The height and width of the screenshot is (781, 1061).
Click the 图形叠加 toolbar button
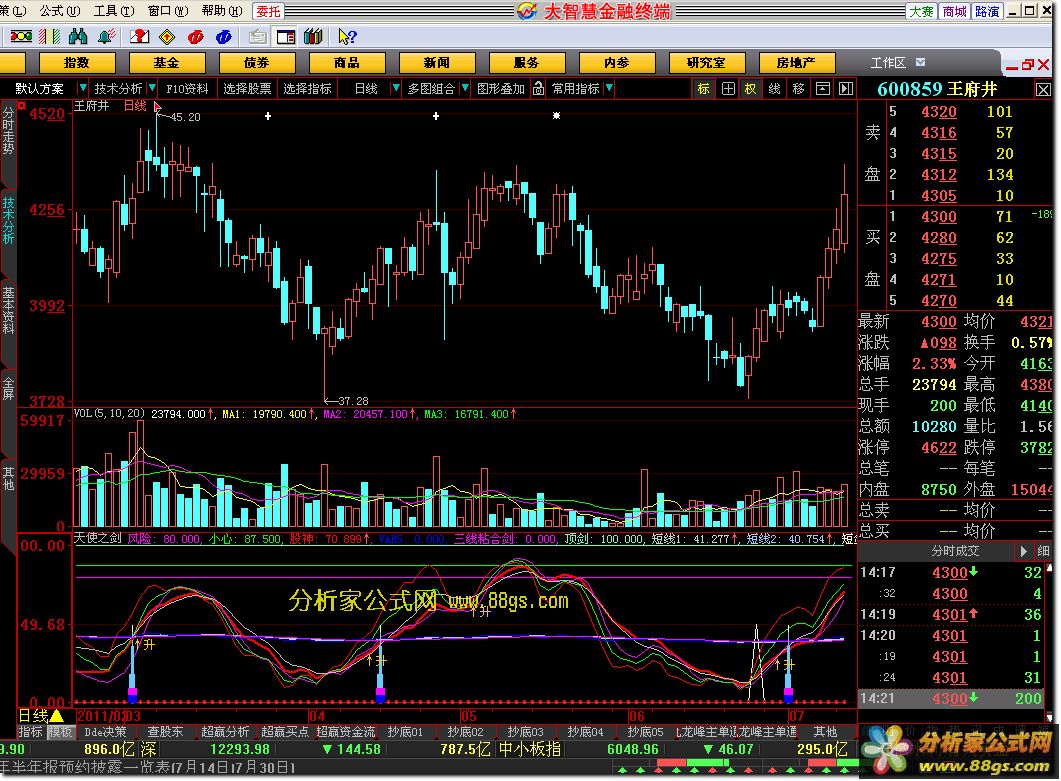[501, 89]
